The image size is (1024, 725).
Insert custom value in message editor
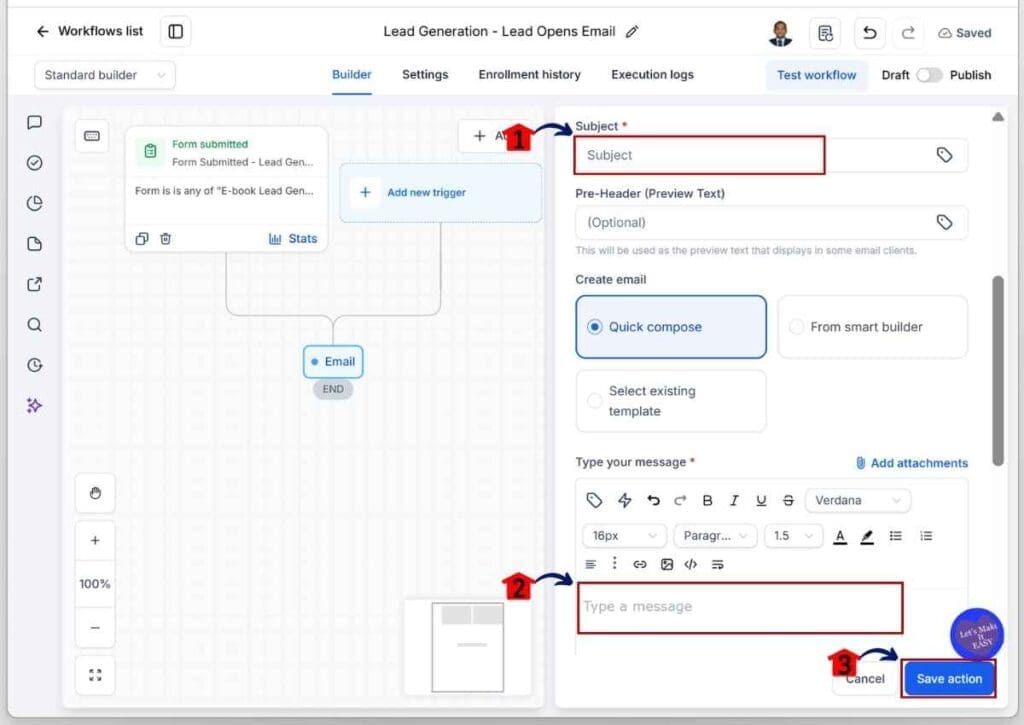click(594, 500)
